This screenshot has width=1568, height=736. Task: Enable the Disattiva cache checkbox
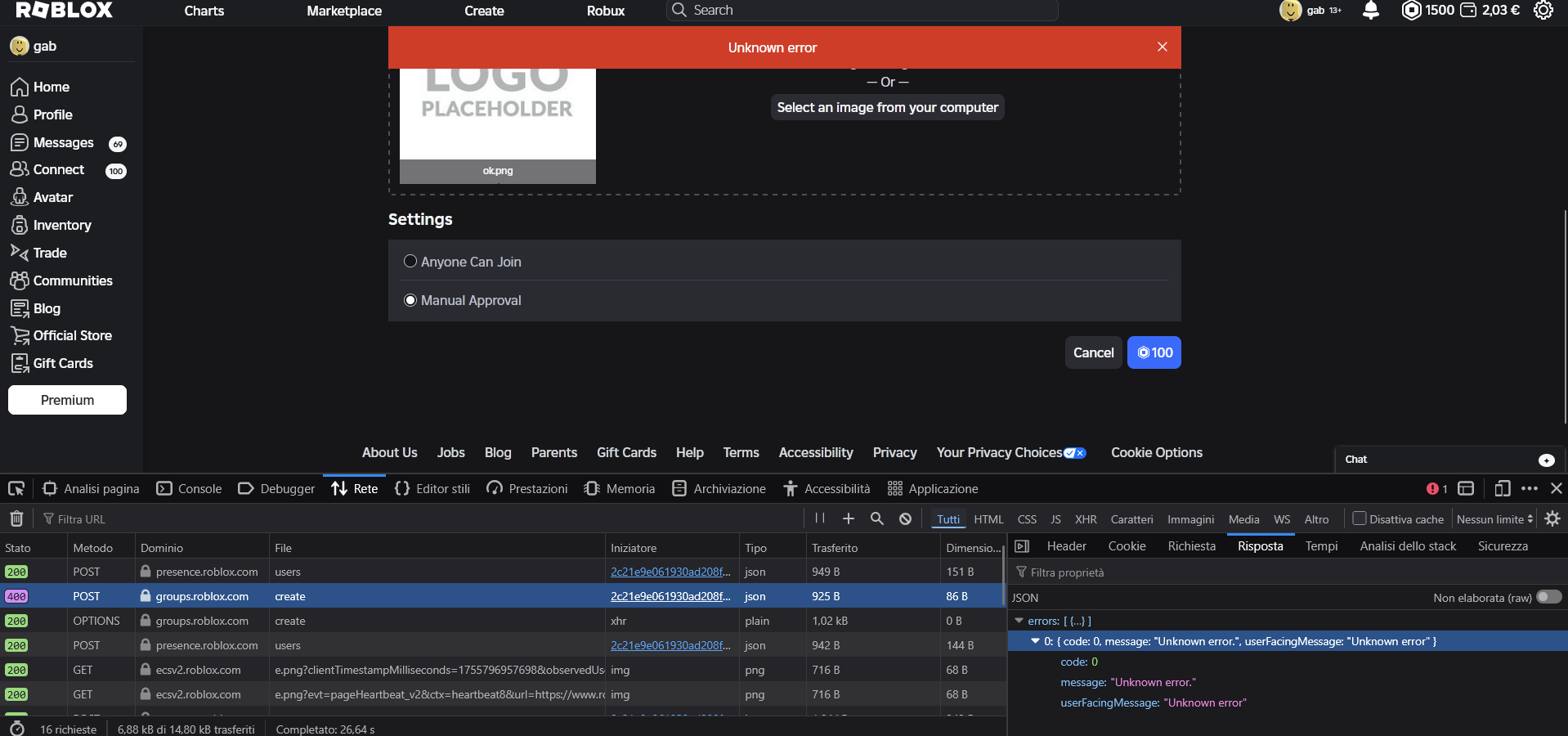tap(1359, 518)
